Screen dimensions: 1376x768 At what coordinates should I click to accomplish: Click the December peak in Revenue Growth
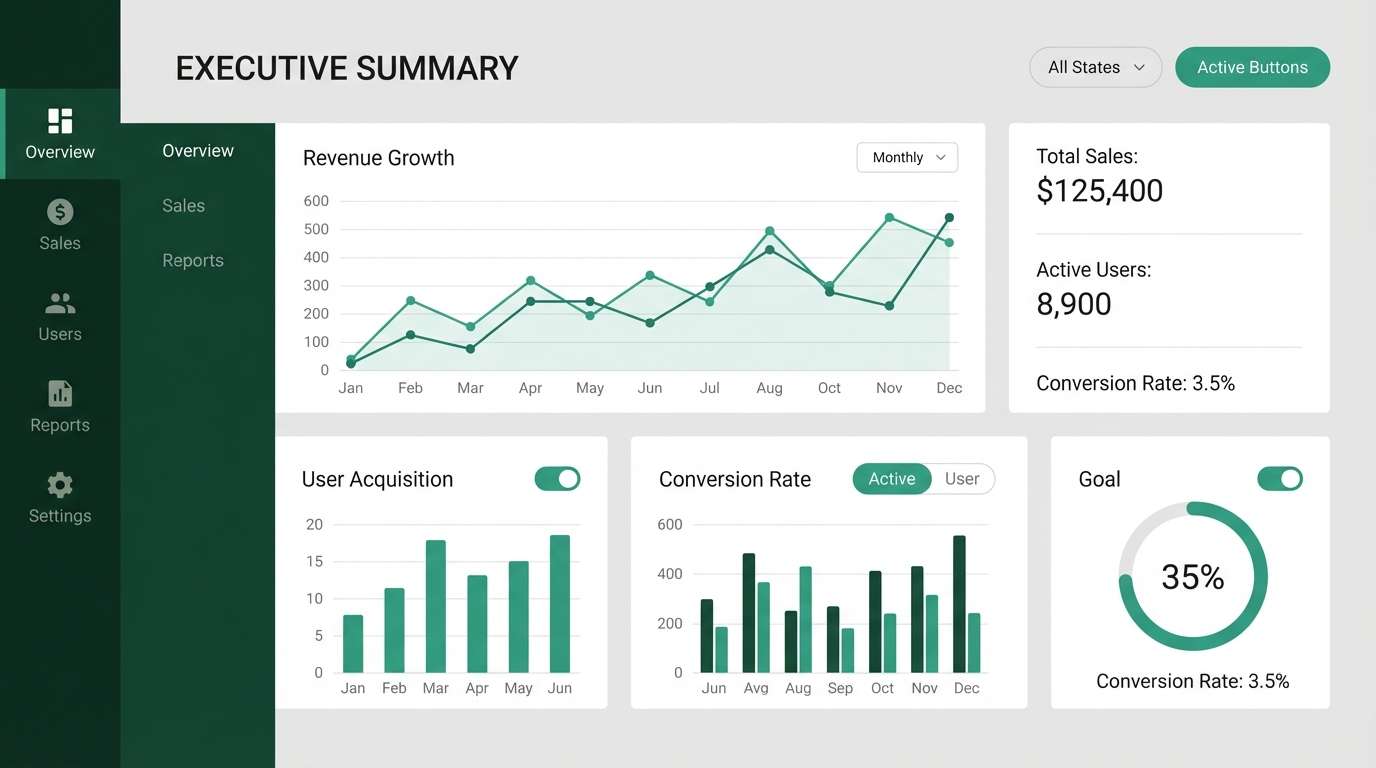(948, 215)
